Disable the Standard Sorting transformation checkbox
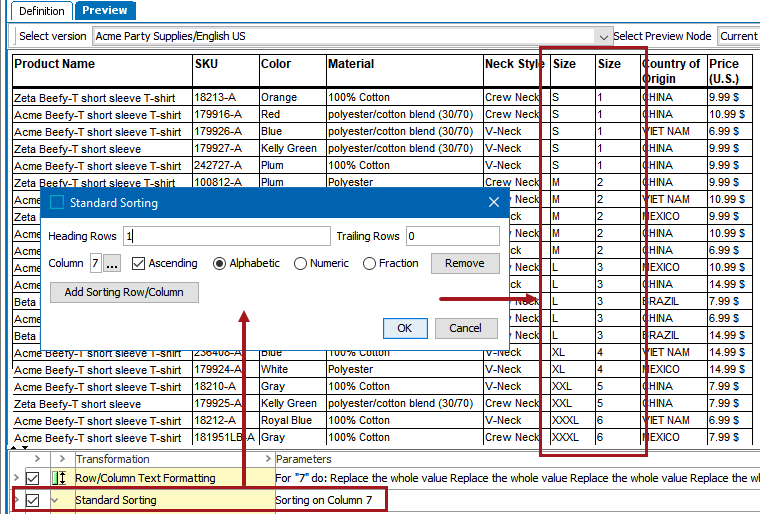The image size is (760, 514). pyautogui.click(x=33, y=500)
